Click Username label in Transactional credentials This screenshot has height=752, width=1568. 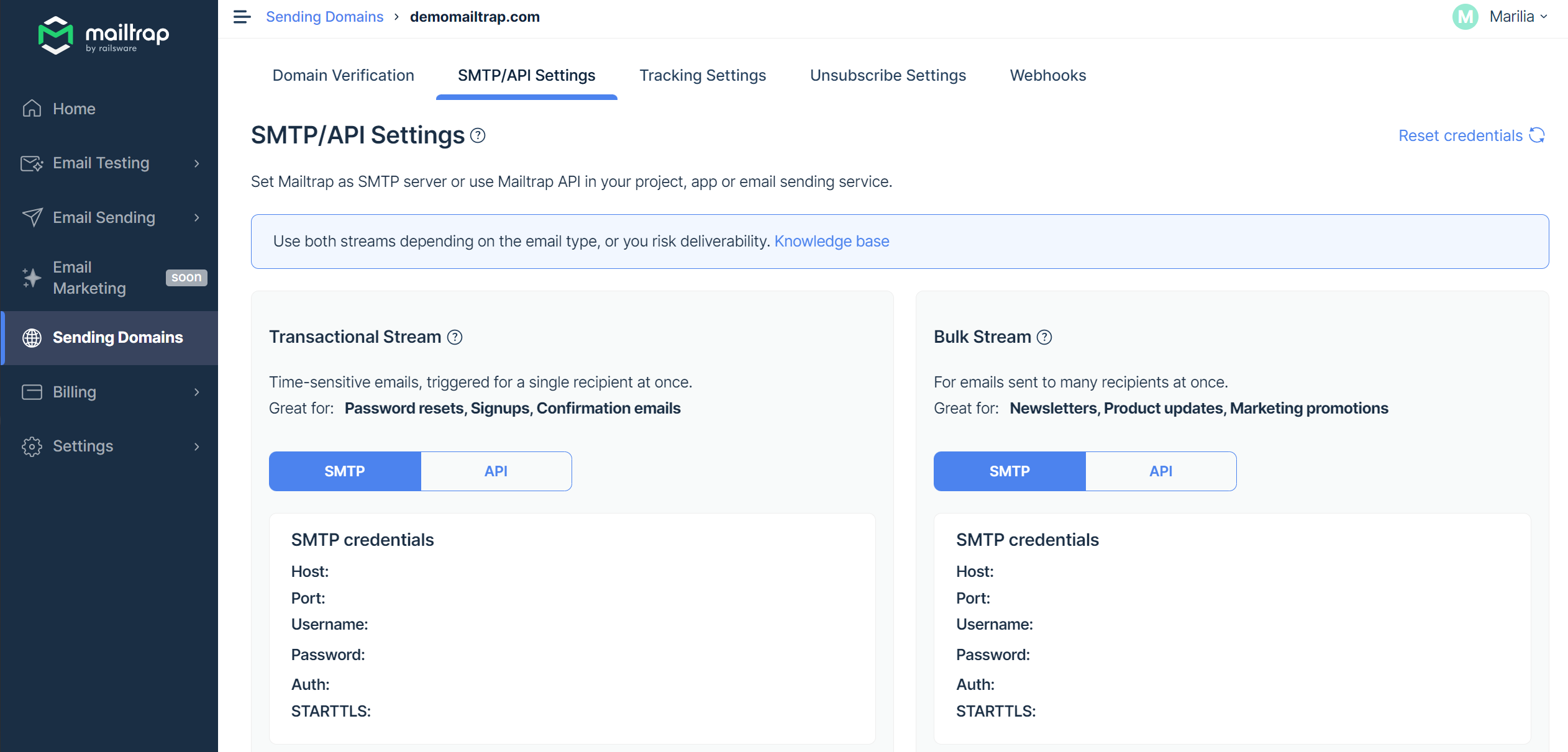click(x=330, y=624)
